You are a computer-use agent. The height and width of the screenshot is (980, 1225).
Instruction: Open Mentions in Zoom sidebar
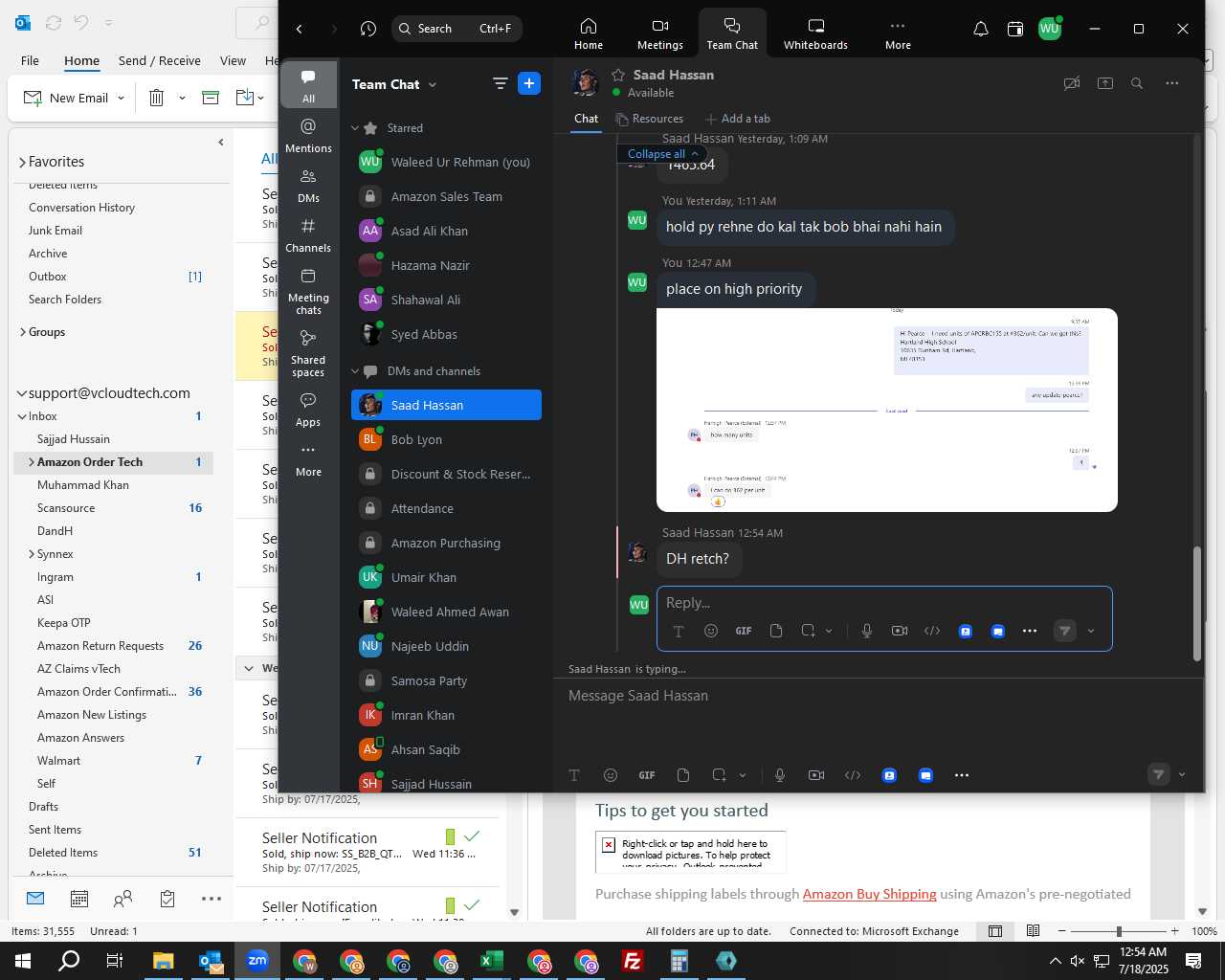308,135
